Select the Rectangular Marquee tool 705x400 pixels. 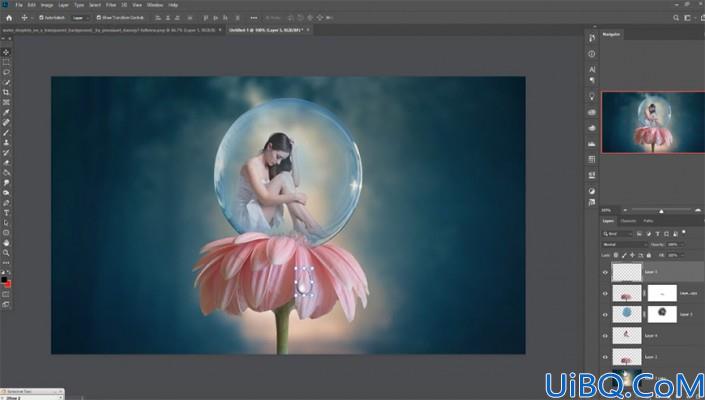[x=6, y=62]
